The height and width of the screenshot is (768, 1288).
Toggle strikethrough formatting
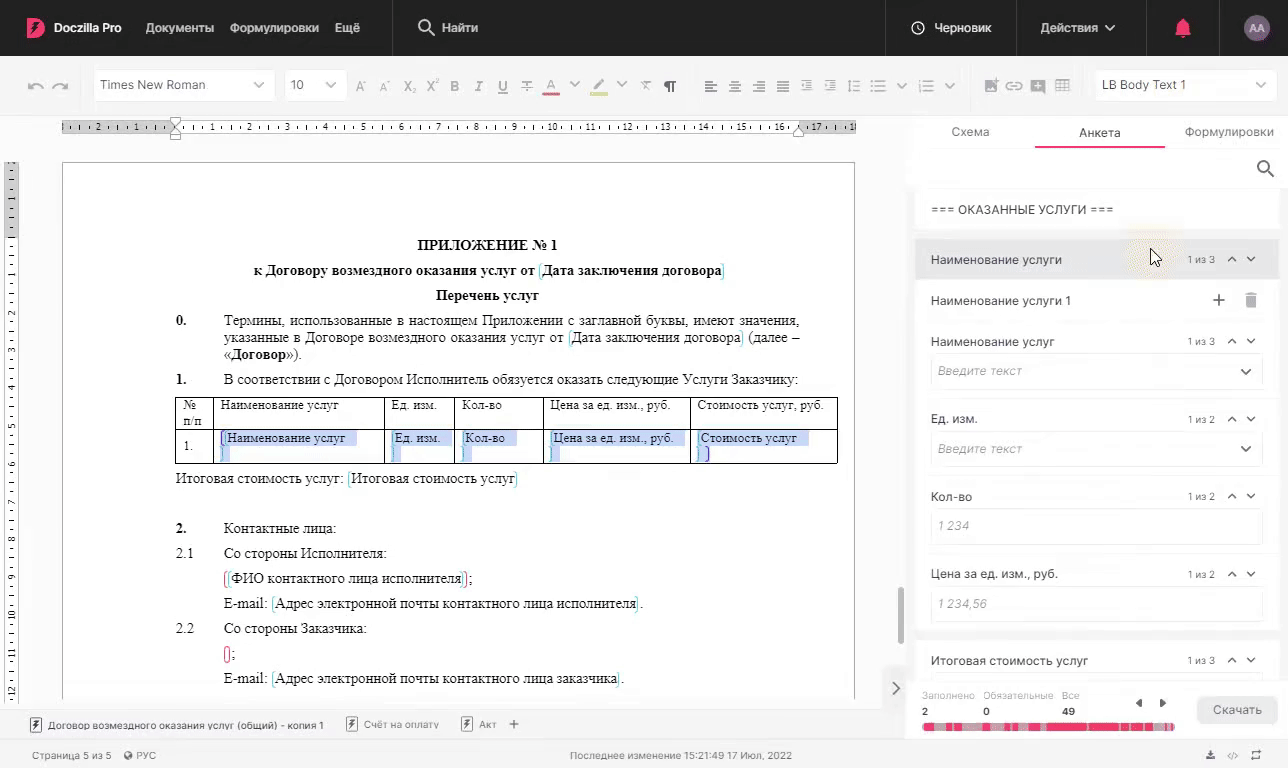pyautogui.click(x=526, y=86)
